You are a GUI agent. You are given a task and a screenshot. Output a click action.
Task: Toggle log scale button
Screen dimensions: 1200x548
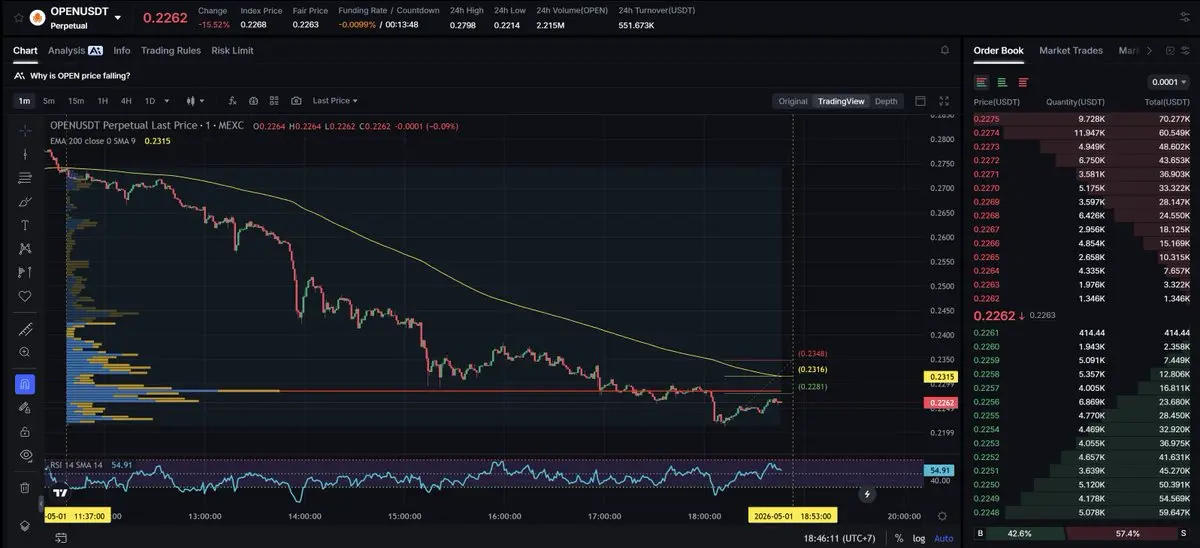(919, 538)
